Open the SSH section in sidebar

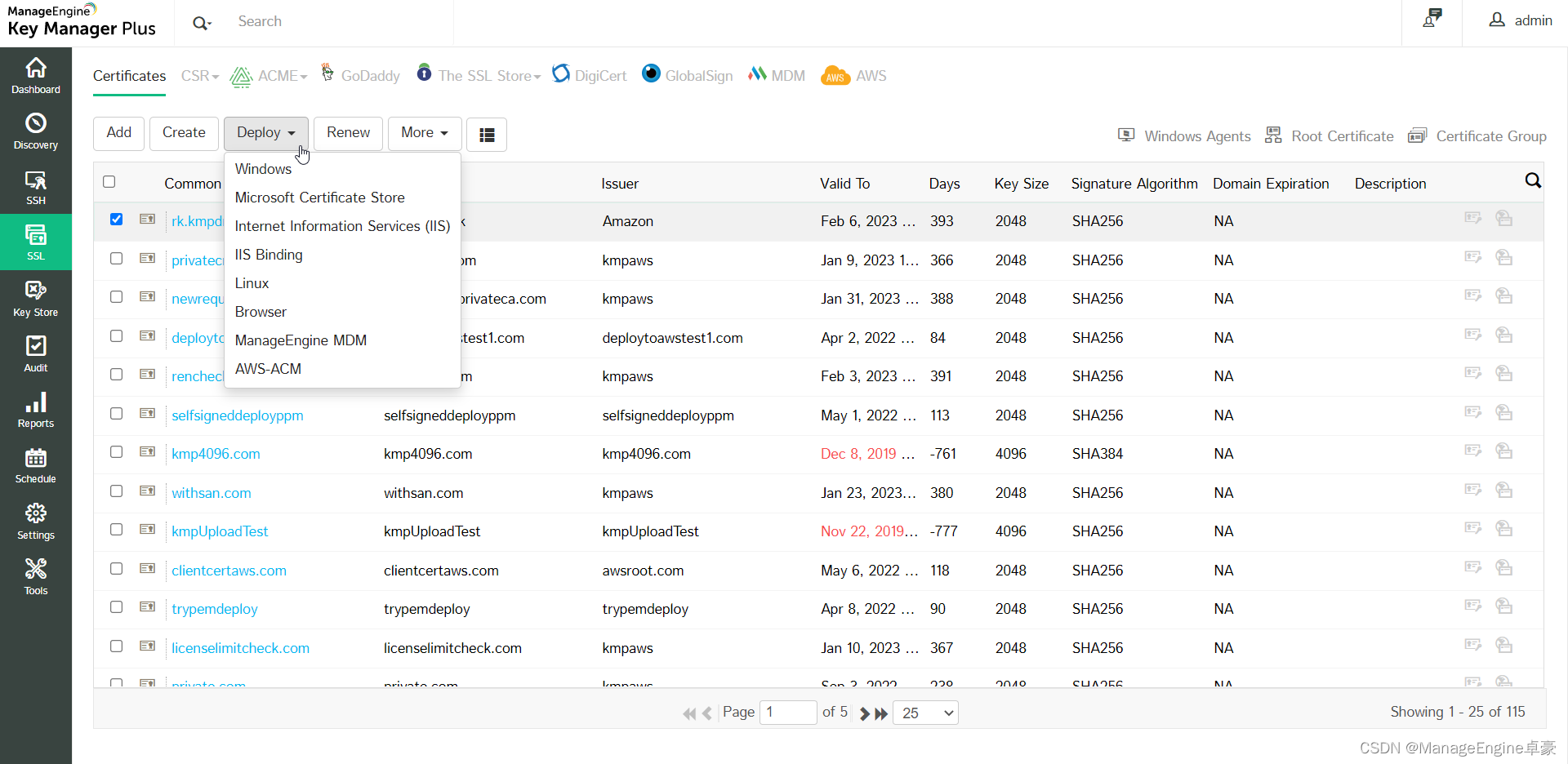point(36,187)
